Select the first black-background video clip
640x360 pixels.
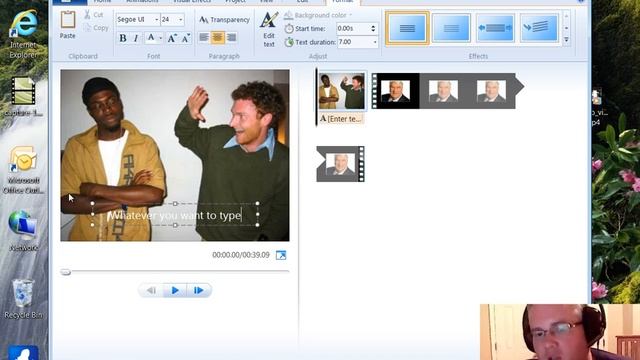tap(396, 91)
